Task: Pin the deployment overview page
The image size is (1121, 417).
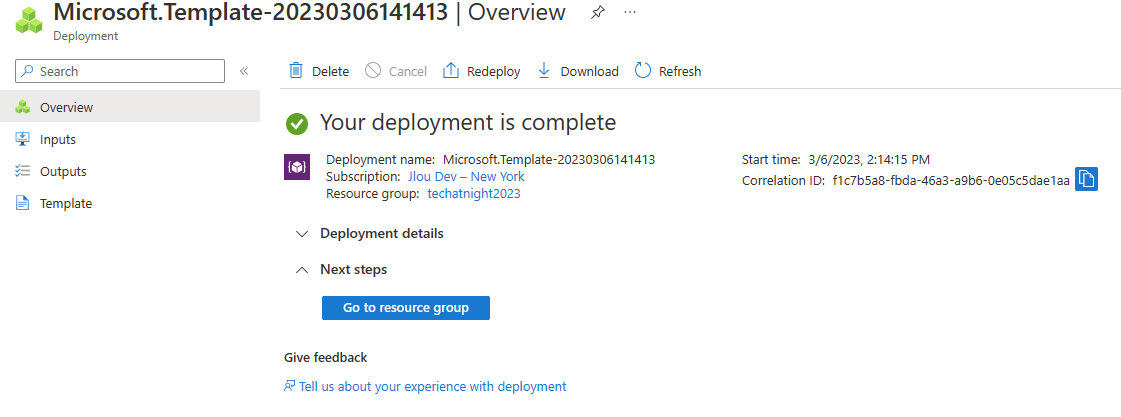Action: (x=598, y=12)
